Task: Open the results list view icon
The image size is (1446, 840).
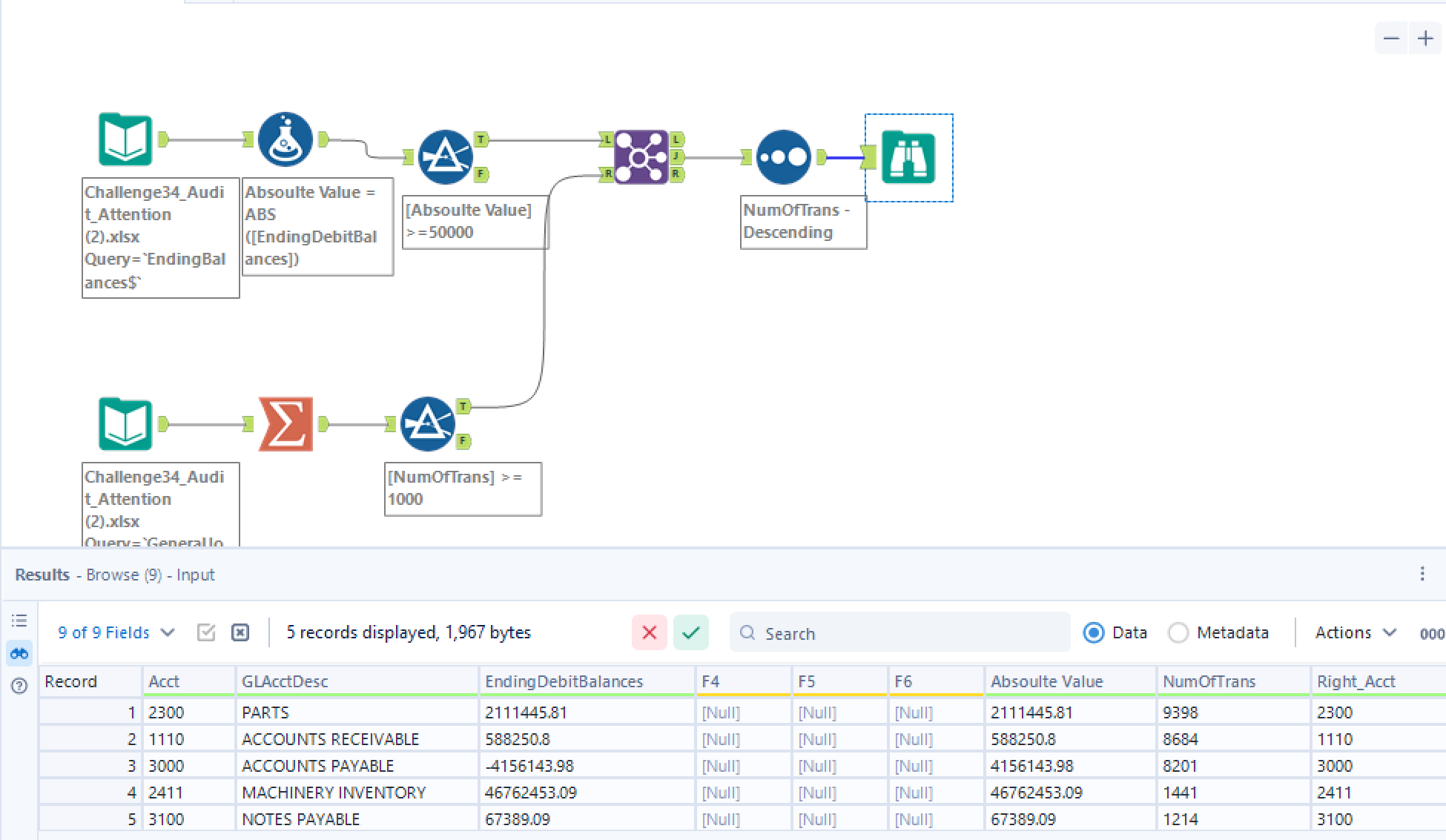Action: click(19, 621)
